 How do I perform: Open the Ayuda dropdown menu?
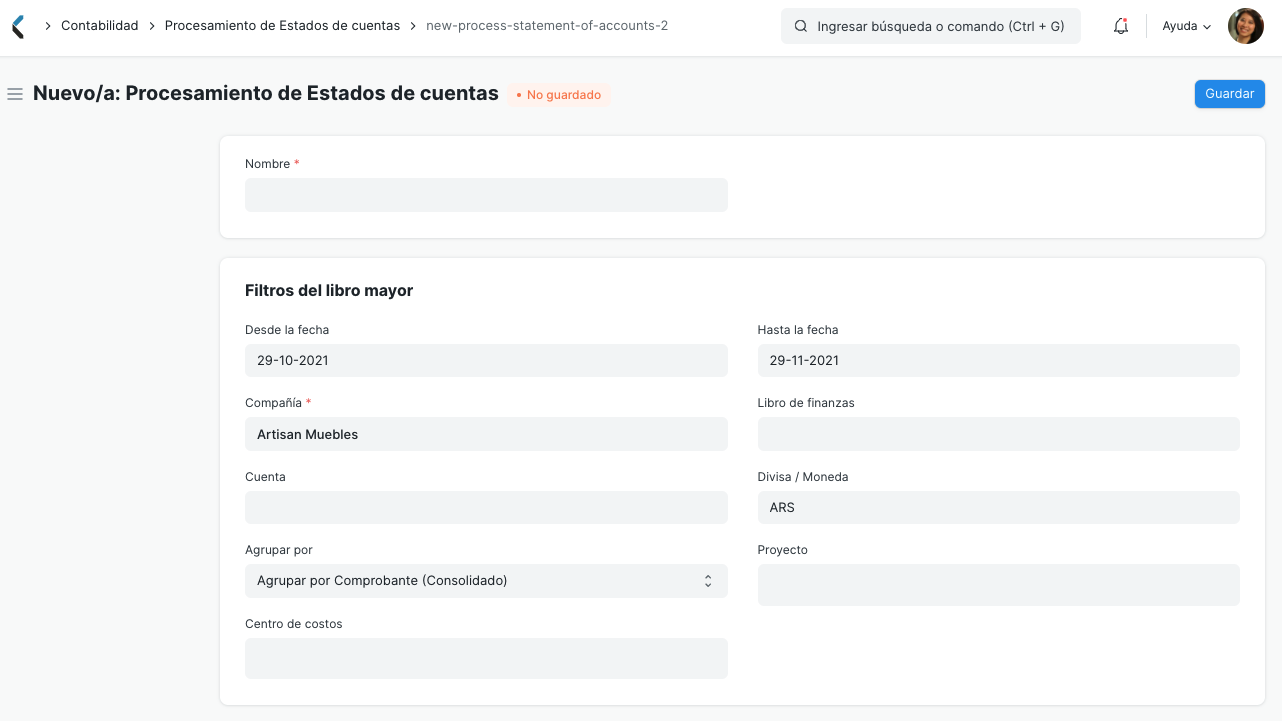click(x=1184, y=26)
